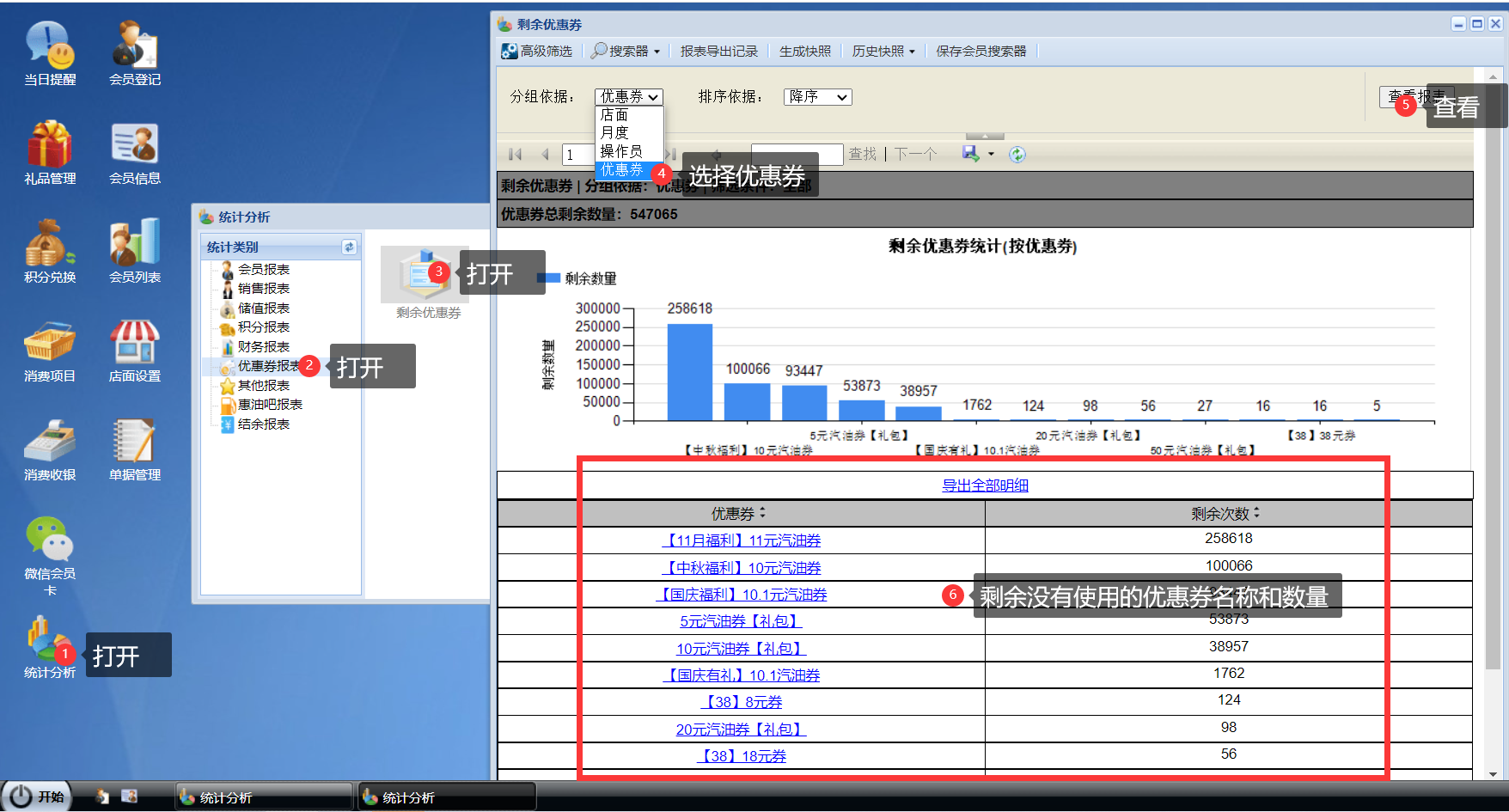Click the 高级筛选 filter toolbar item
The height and width of the screenshot is (812, 1509).
pyautogui.click(x=537, y=52)
